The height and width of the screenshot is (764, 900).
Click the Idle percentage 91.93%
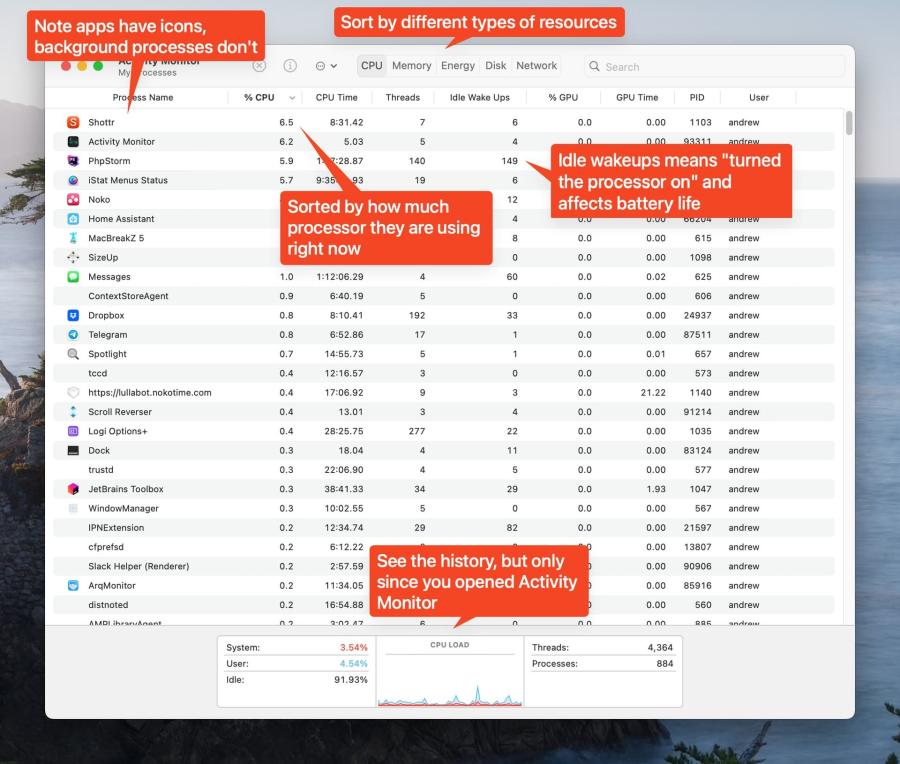(x=351, y=680)
